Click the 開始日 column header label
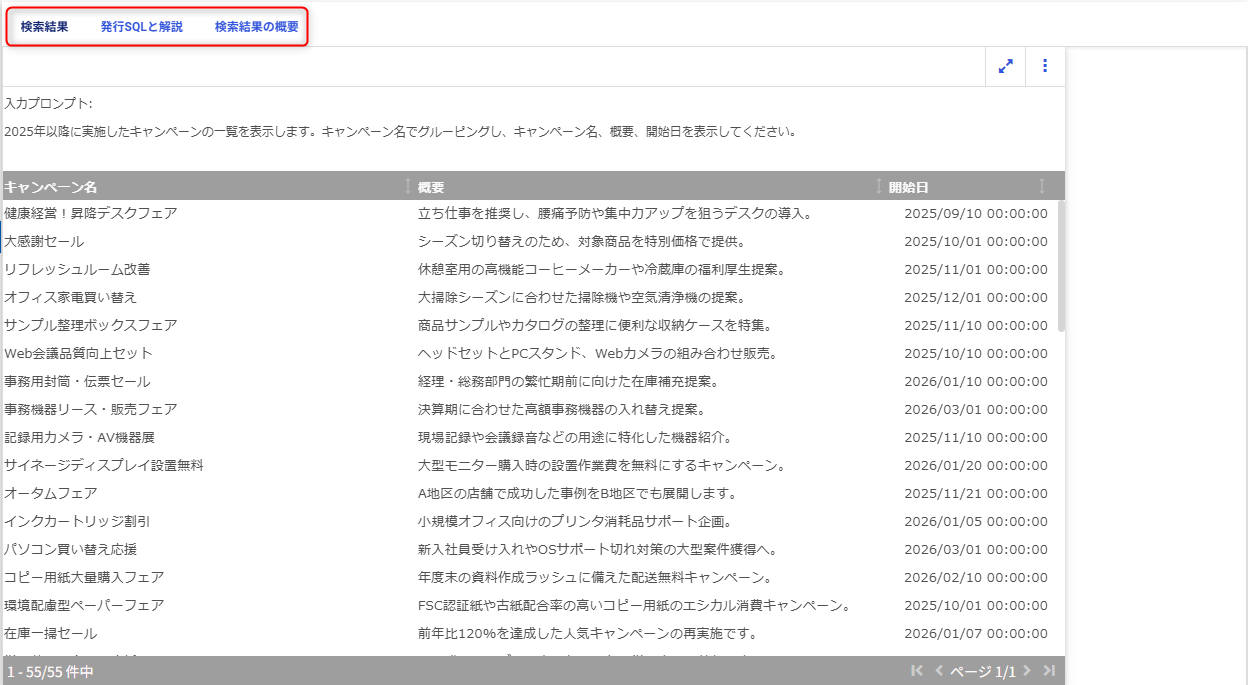The height and width of the screenshot is (685, 1248). click(908, 187)
